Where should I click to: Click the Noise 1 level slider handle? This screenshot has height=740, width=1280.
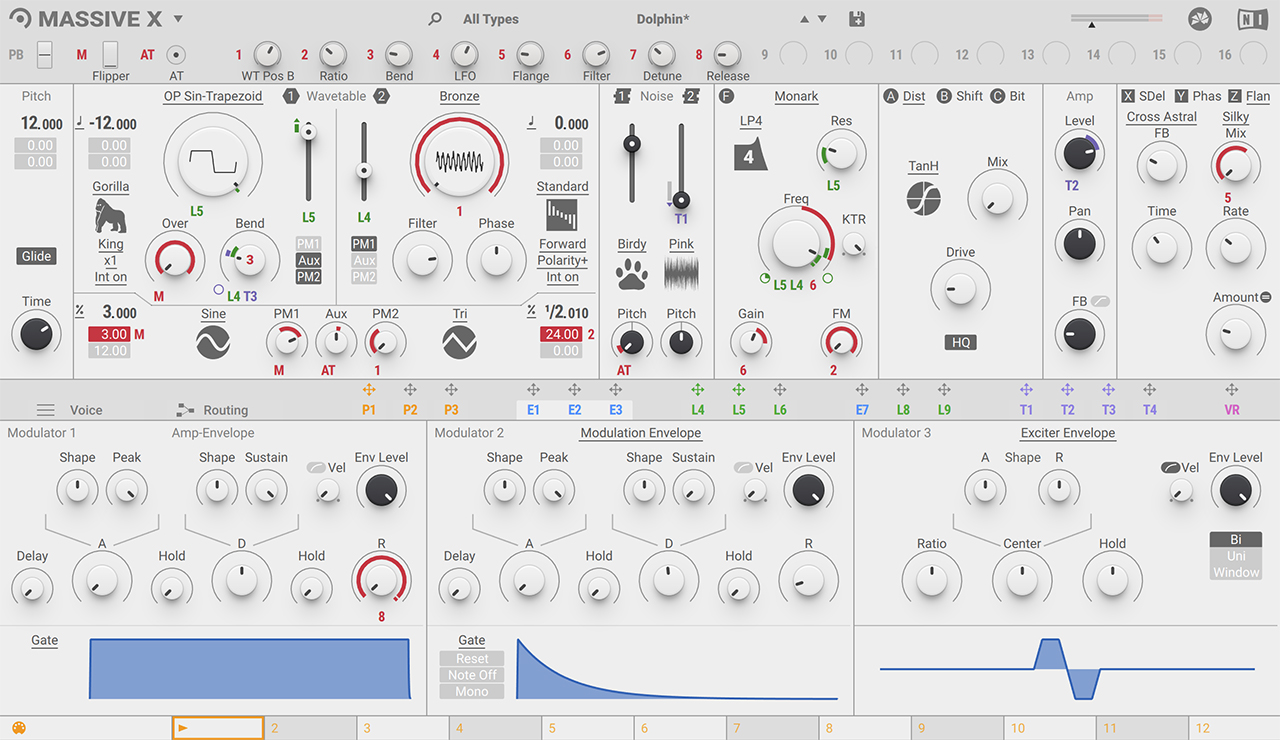tap(631, 144)
